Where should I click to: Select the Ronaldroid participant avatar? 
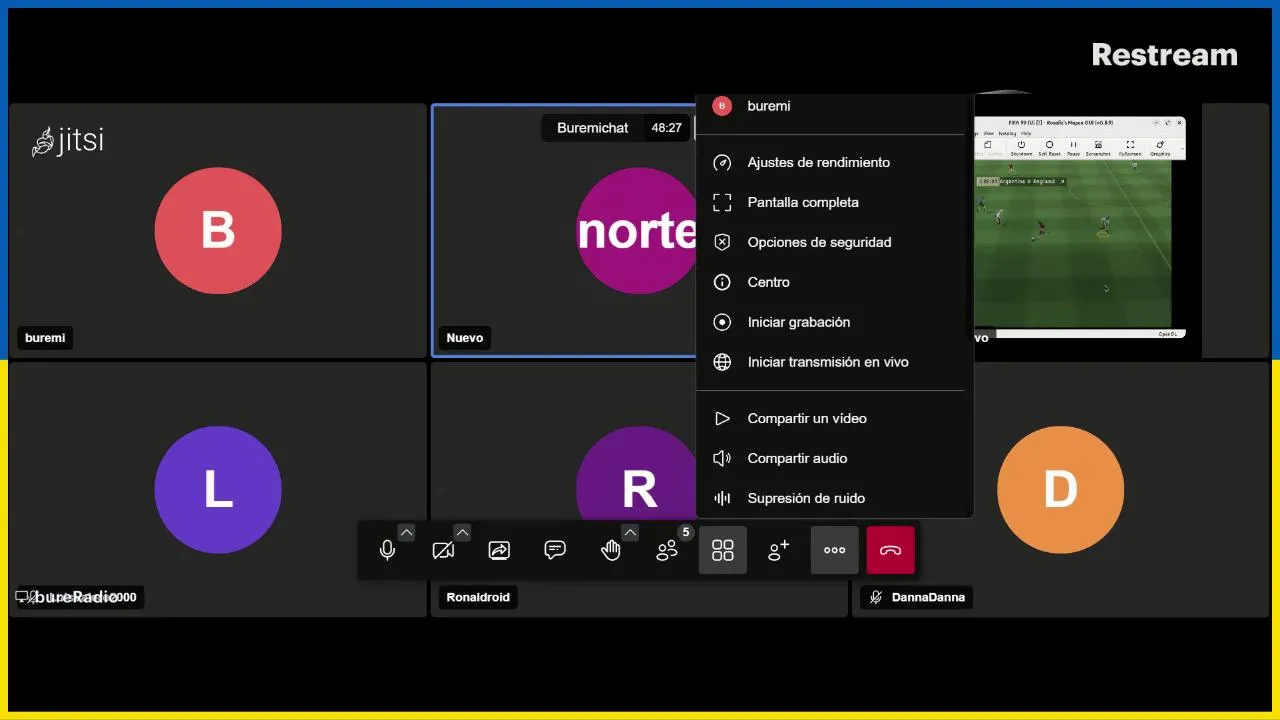pos(636,475)
